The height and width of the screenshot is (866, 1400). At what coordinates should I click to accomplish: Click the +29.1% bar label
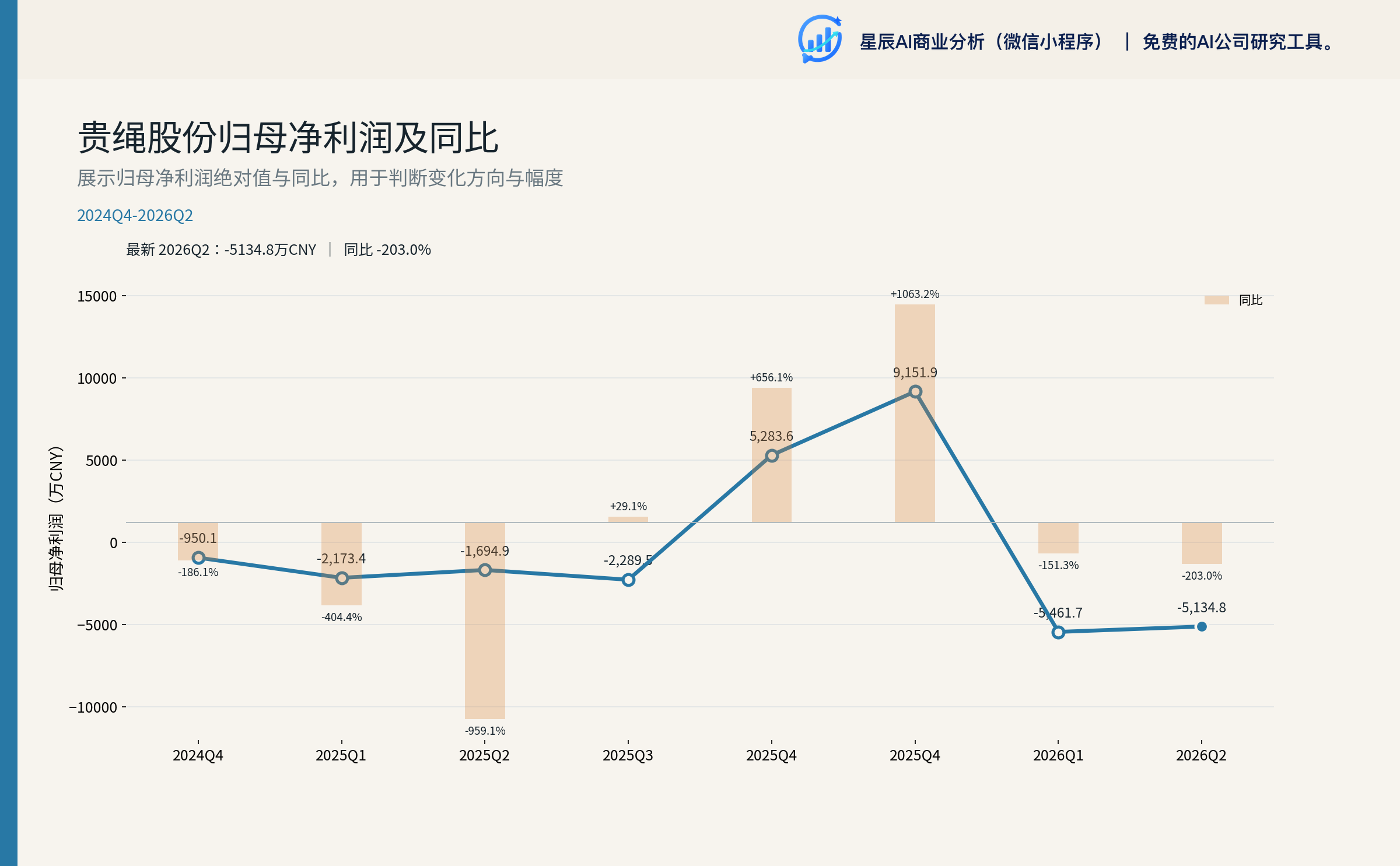[x=628, y=506]
